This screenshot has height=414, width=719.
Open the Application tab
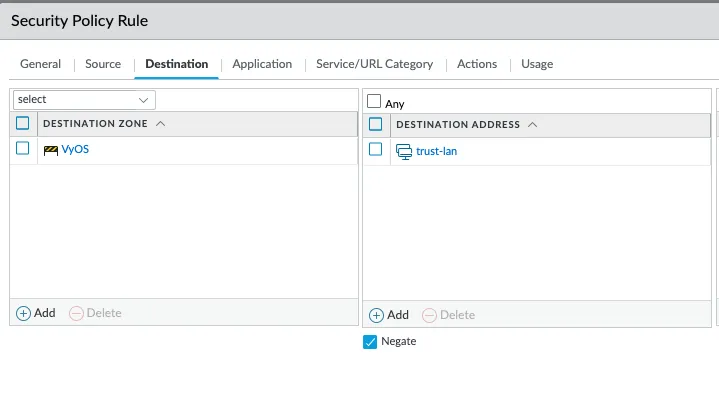(x=262, y=64)
